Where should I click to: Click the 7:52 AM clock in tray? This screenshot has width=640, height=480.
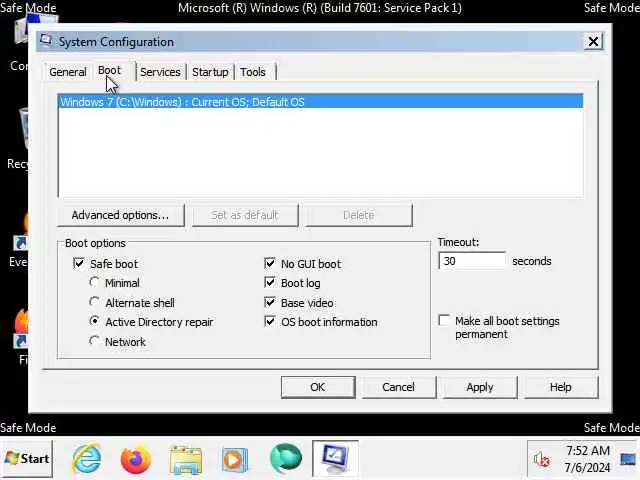587,451
